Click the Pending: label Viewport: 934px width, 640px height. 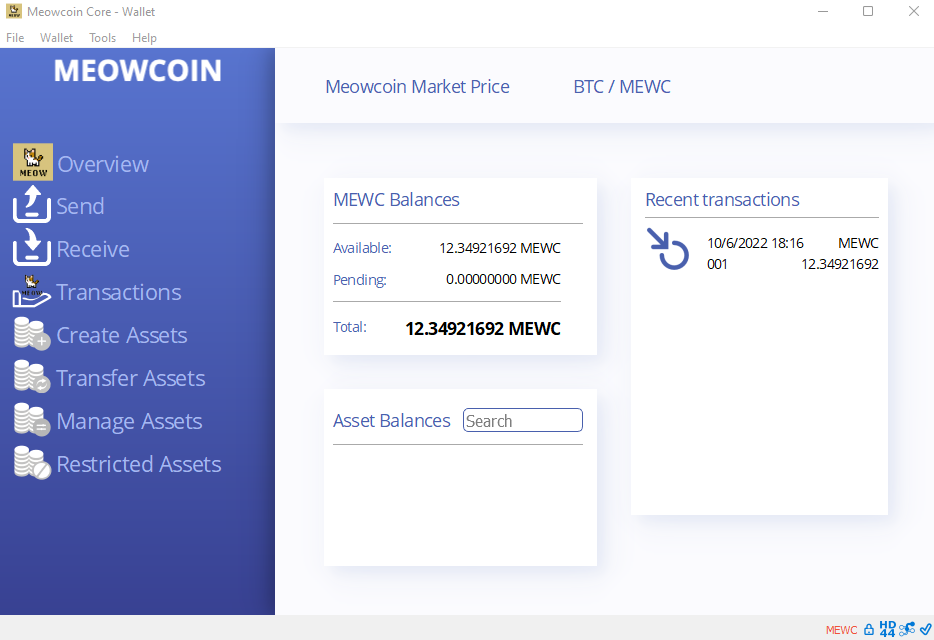360,279
